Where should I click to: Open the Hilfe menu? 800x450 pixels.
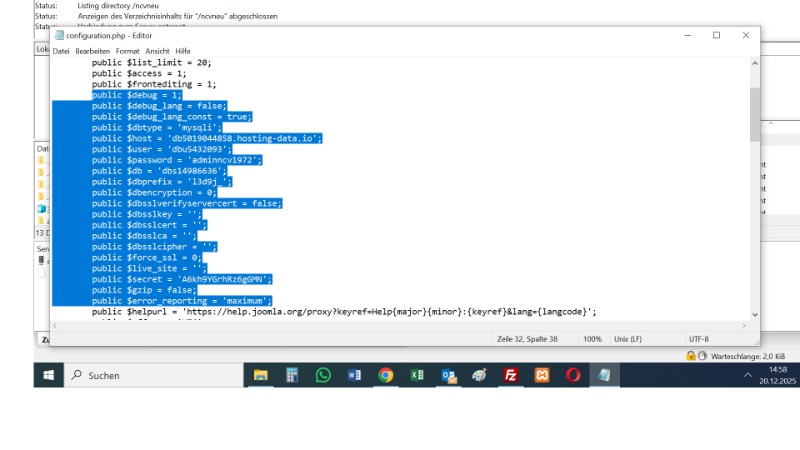(183, 51)
